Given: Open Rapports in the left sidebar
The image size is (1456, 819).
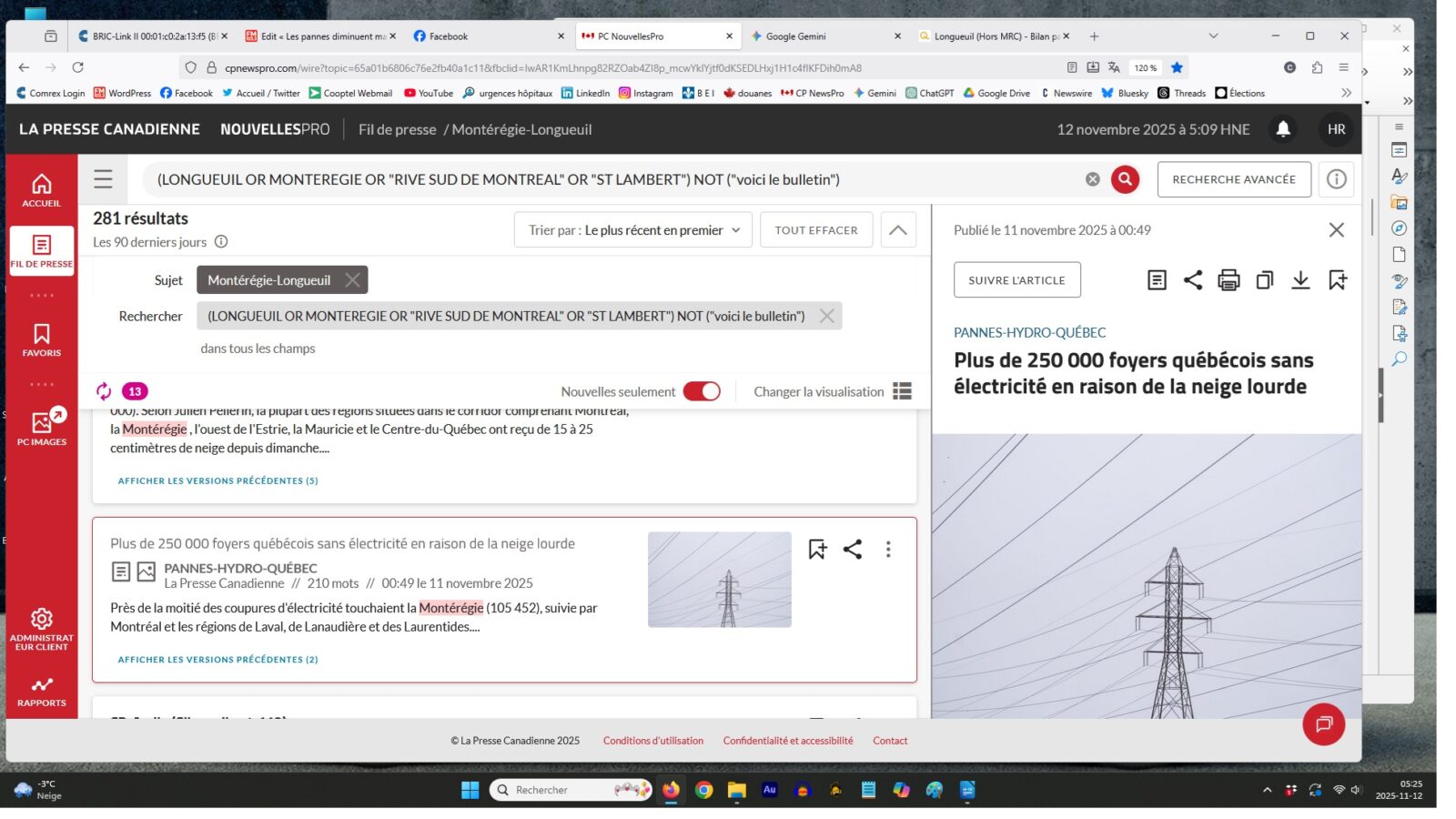Looking at the screenshot, I should click(x=42, y=692).
